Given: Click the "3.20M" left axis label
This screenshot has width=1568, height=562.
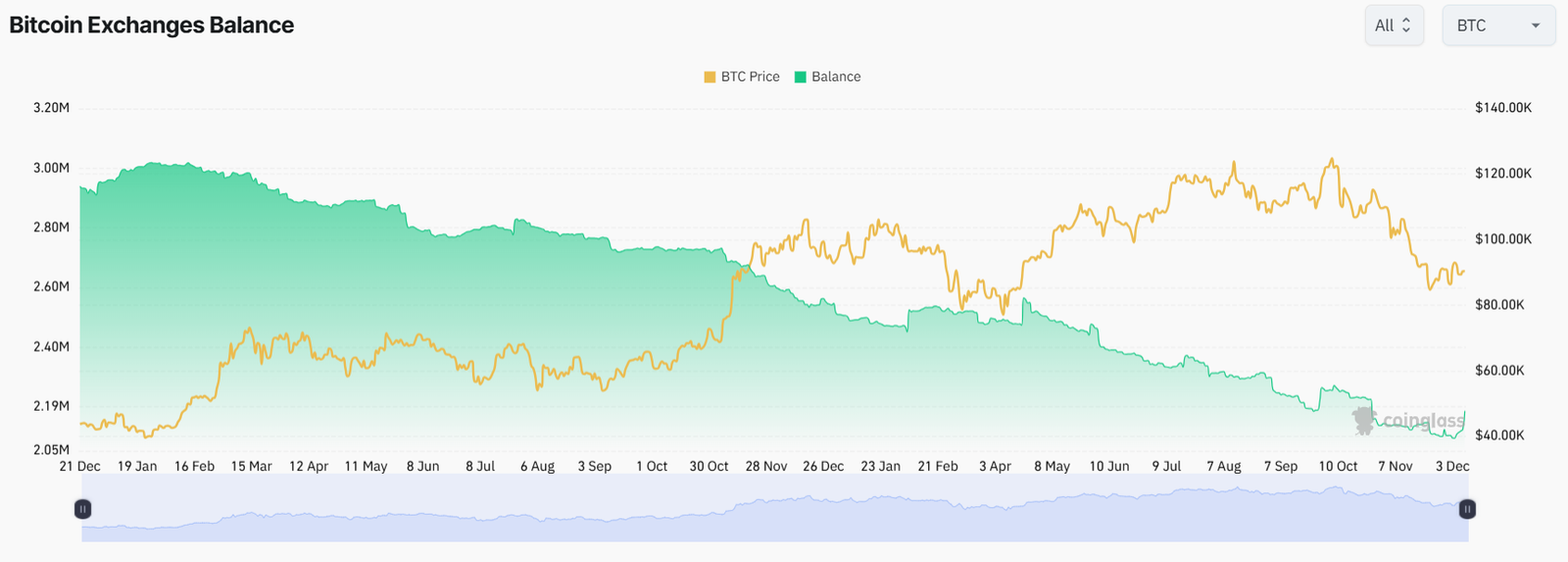Looking at the screenshot, I should (51, 108).
